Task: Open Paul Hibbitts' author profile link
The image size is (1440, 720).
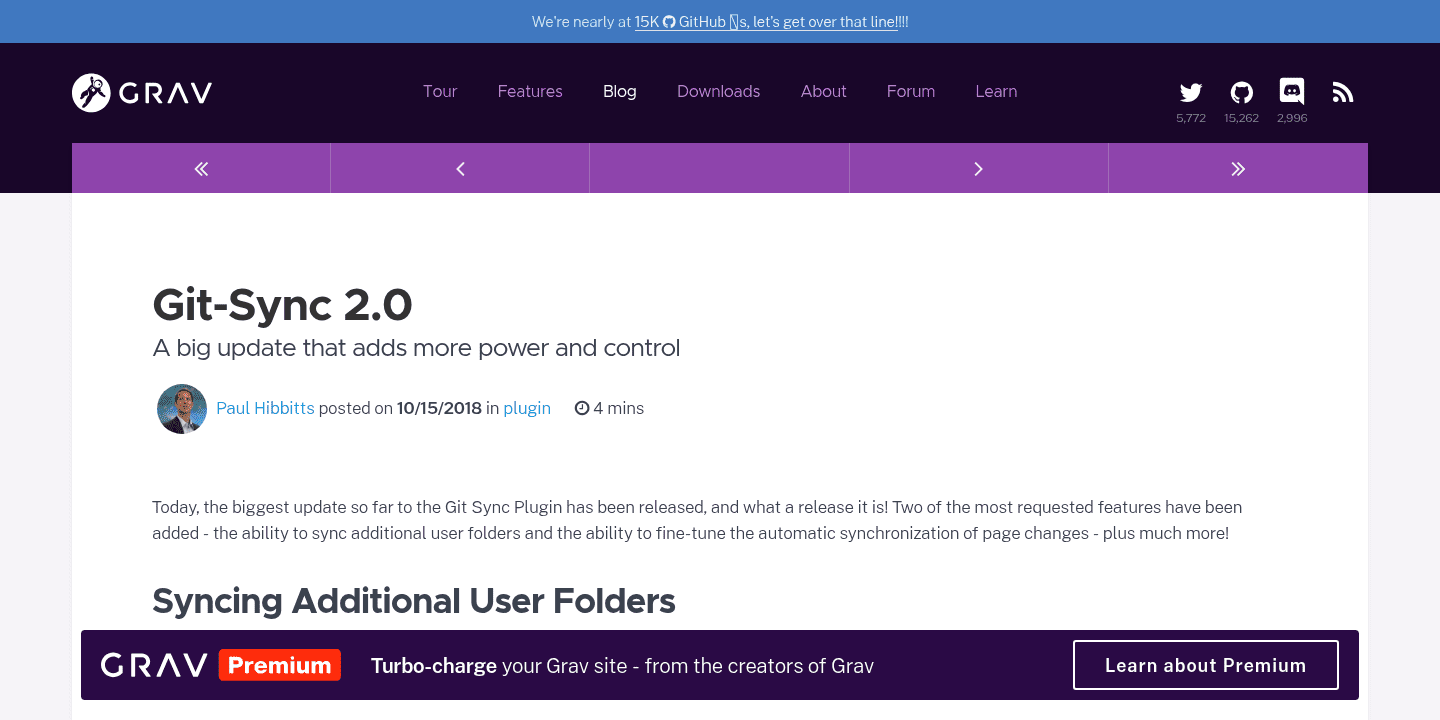Action: [x=265, y=408]
